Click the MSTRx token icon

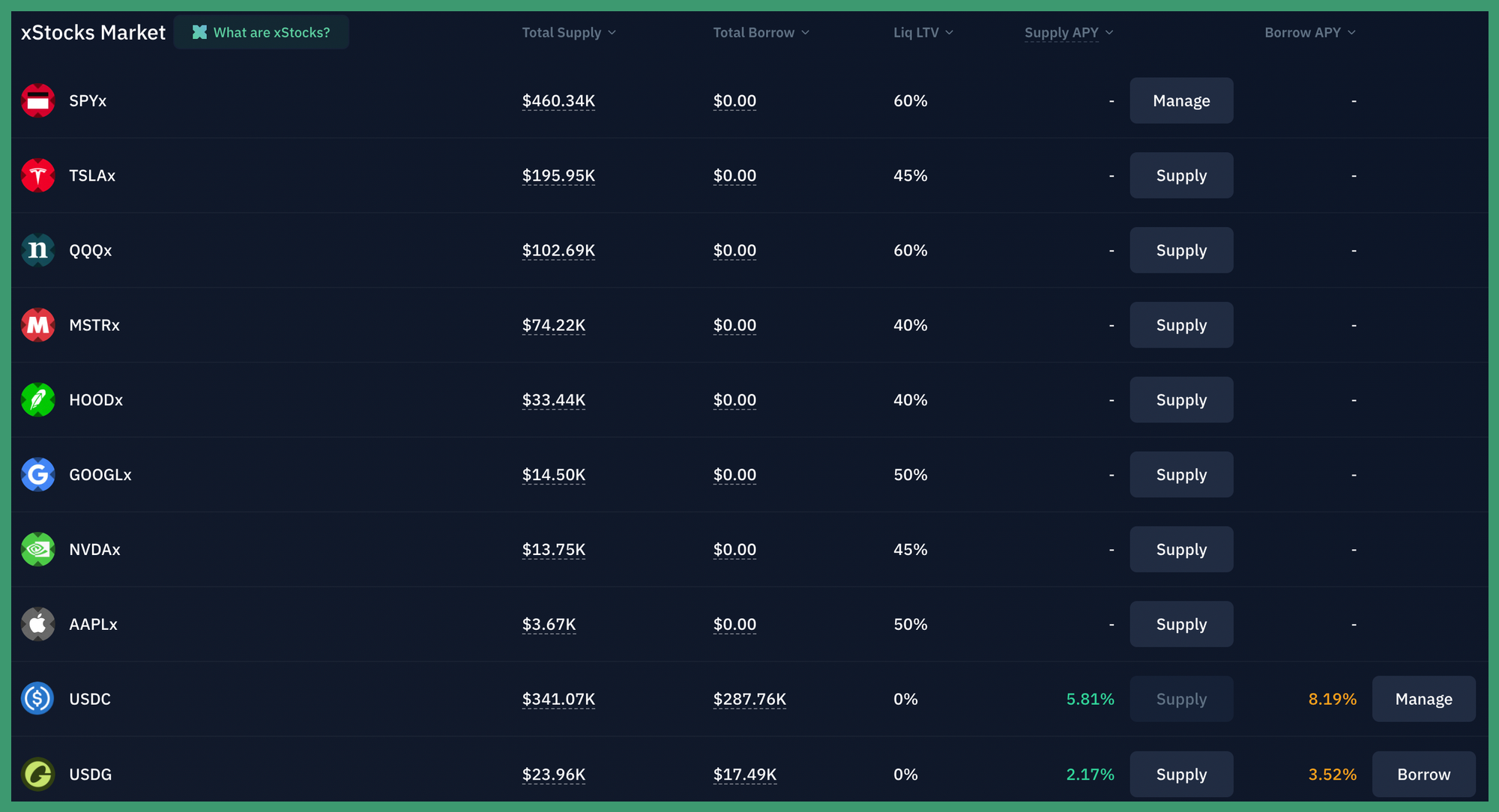point(37,325)
